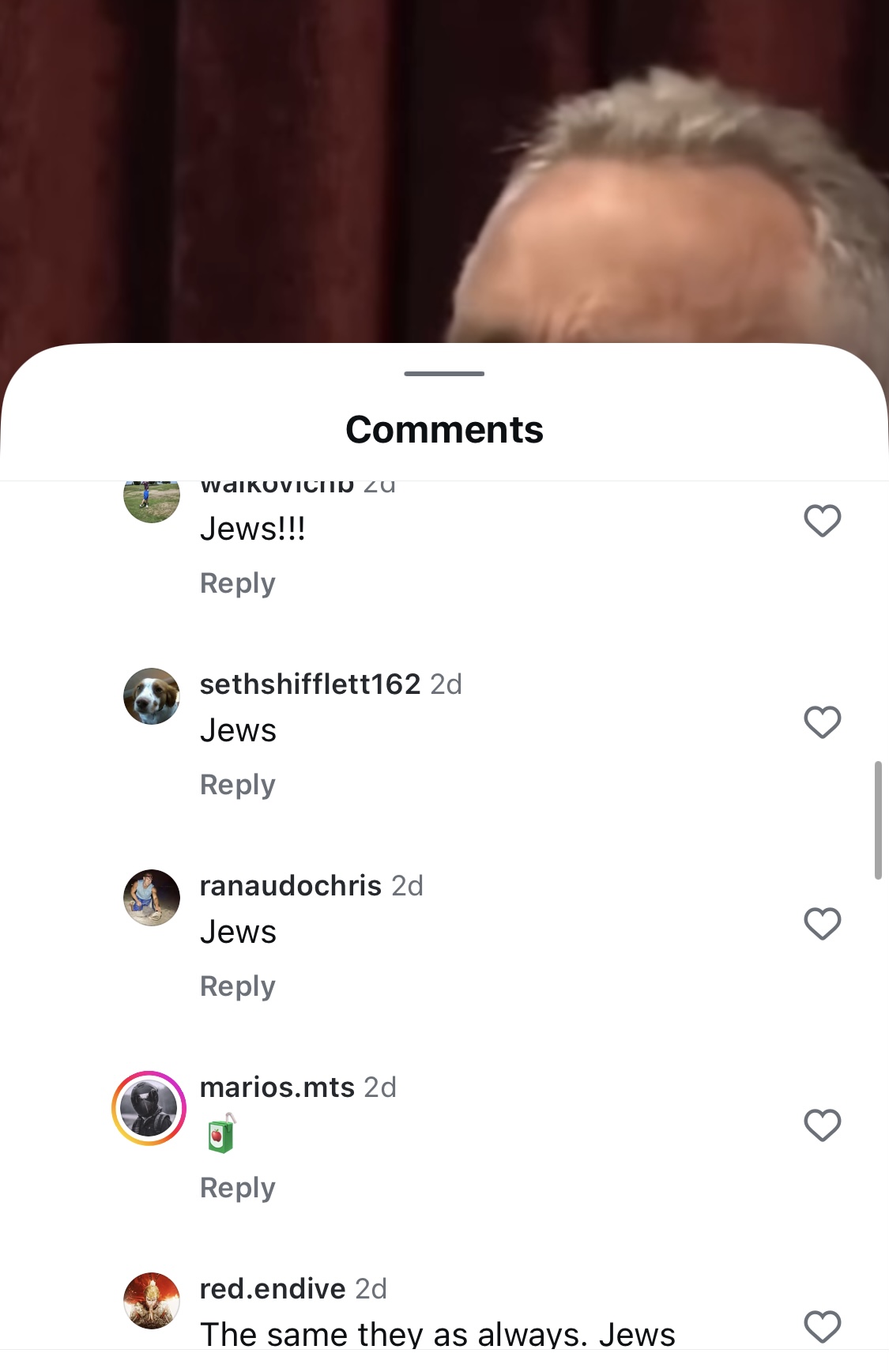Screen dimensions: 889x1372
Task: Open red.endive username profile
Action: (x=273, y=1289)
